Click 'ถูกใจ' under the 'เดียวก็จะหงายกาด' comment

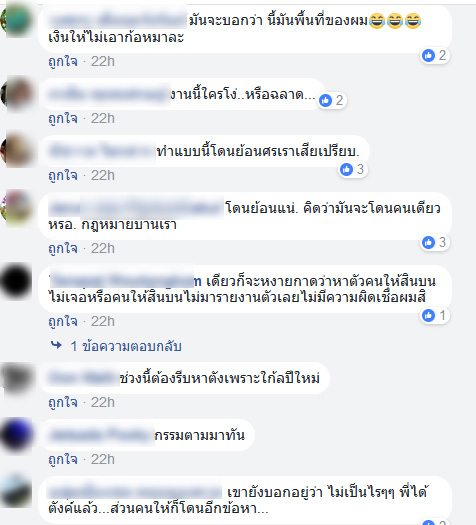tap(63, 321)
